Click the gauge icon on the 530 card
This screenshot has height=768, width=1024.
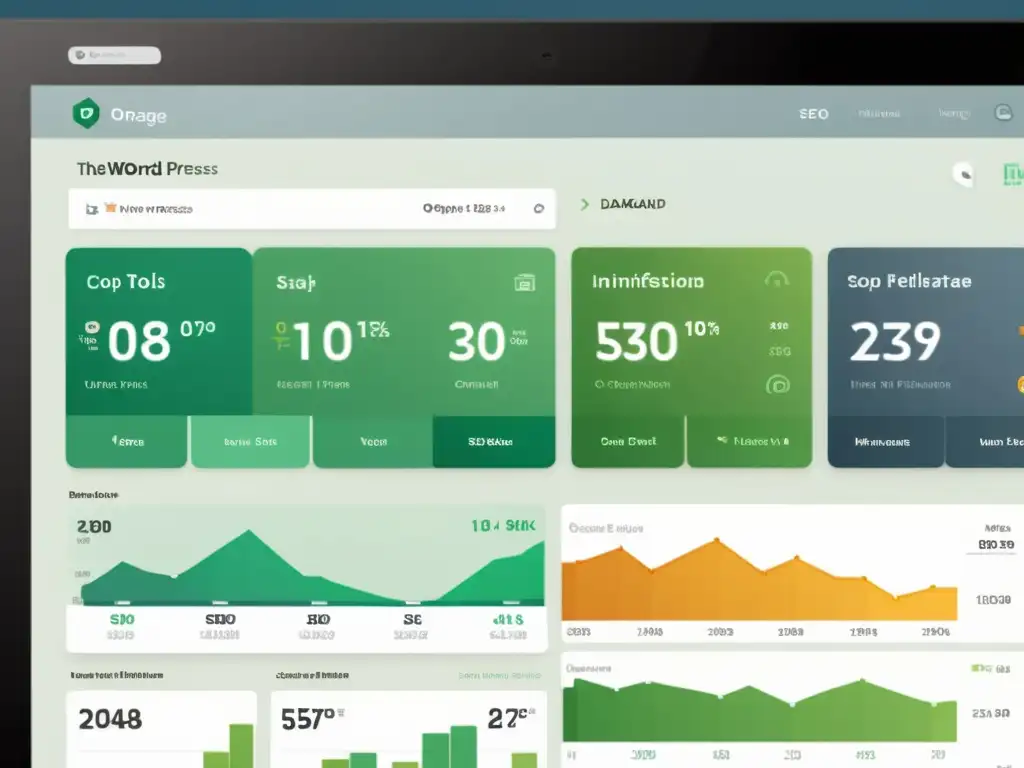(776, 281)
